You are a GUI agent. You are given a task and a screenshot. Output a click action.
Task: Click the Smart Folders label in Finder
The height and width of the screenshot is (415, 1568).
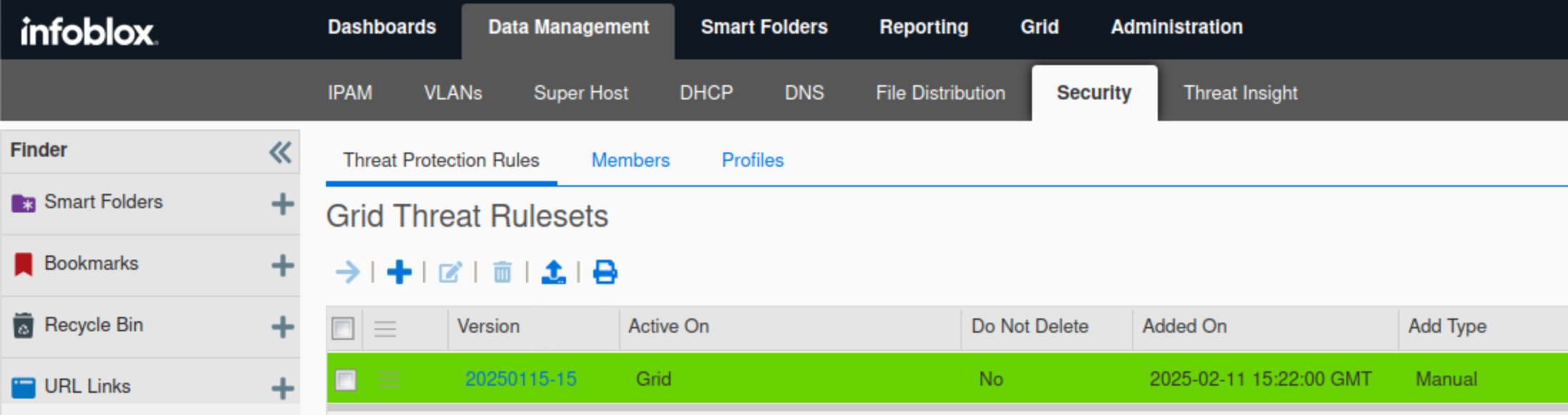click(x=104, y=202)
